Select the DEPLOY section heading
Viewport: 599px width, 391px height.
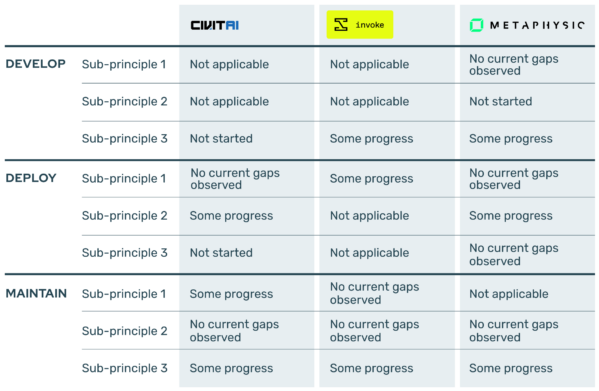(31, 178)
